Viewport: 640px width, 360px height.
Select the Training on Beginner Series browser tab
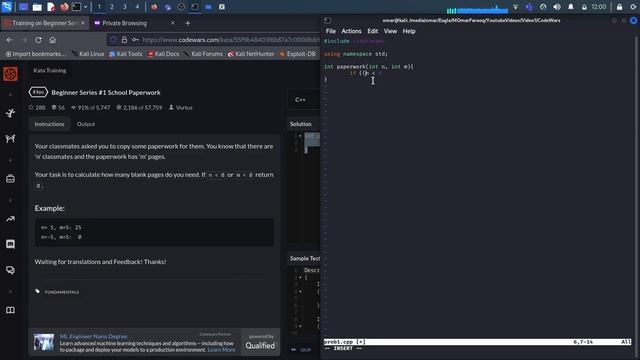[44, 23]
